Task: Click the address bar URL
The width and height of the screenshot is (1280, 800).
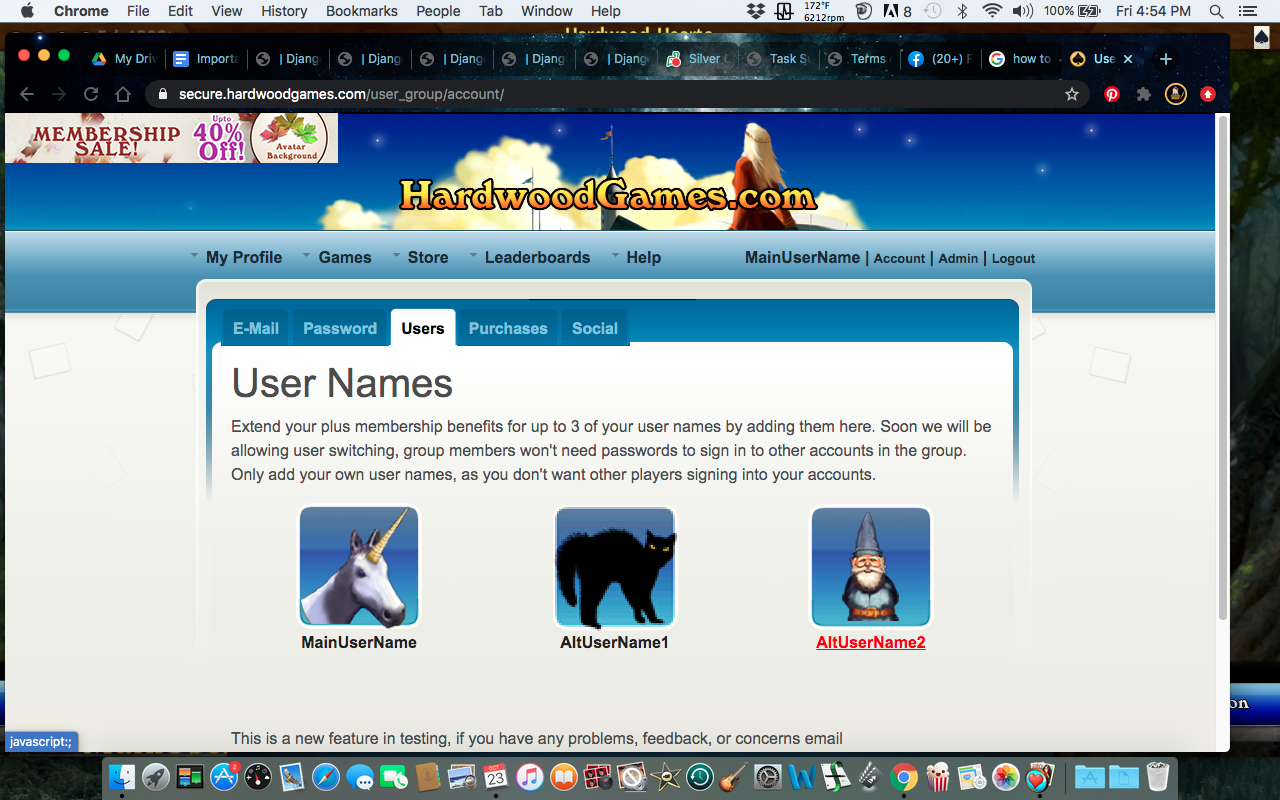Action: [341, 94]
